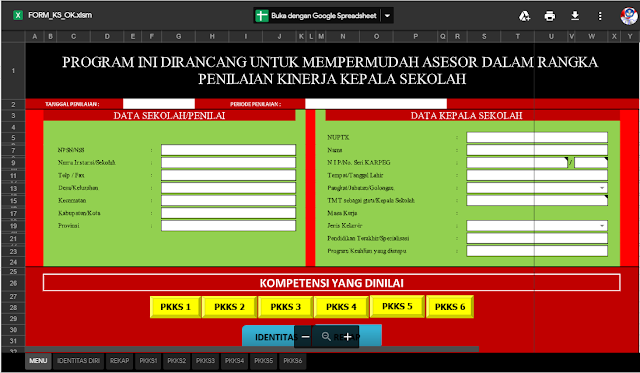640x373 pixels.
Task: Open the PKKS4 sheet tab
Action: click(x=234, y=361)
